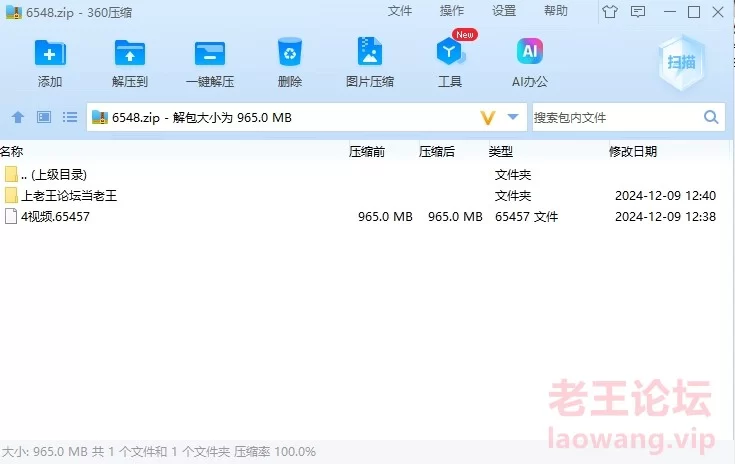Viewport: 735px width, 464px height.
Task: Click the skin (shirt) icon in title bar
Action: click(x=609, y=11)
